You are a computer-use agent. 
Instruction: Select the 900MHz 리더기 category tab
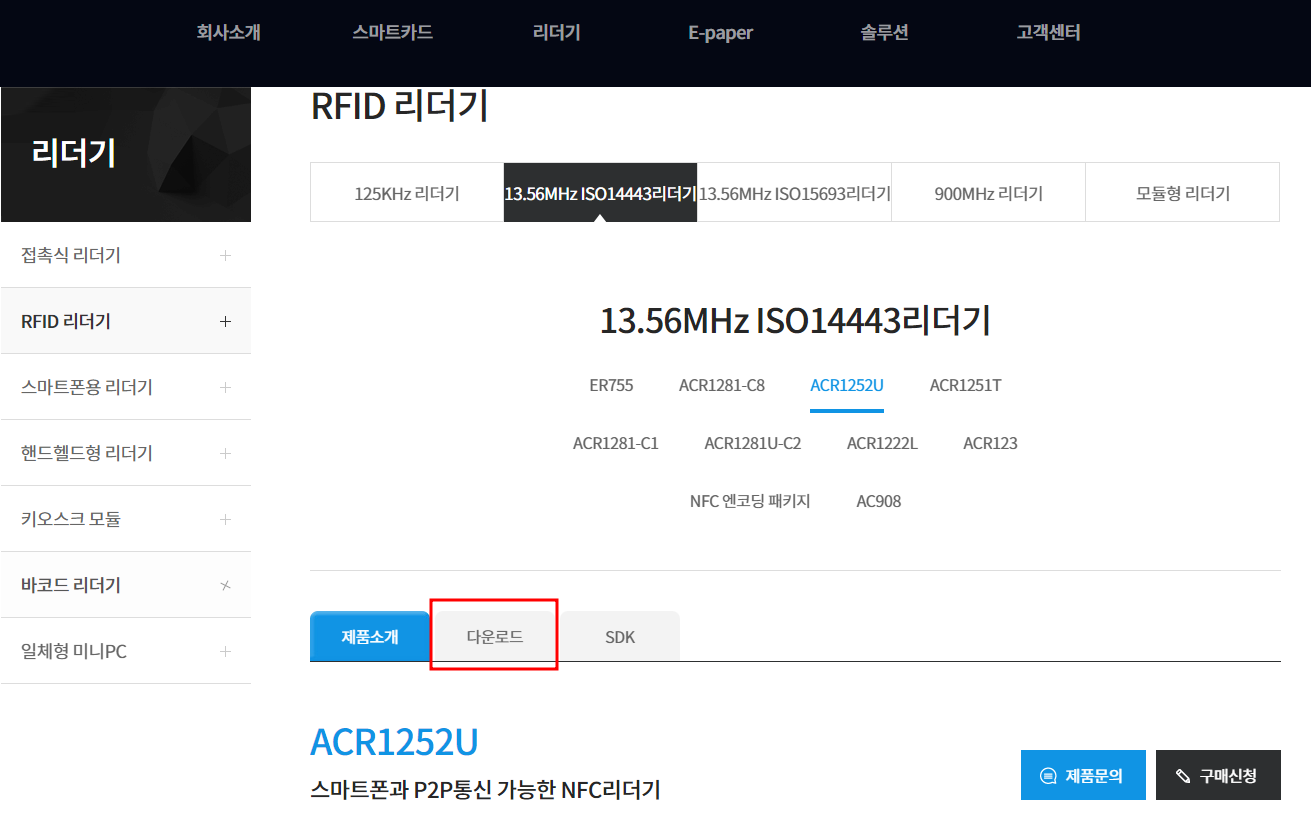click(x=988, y=193)
